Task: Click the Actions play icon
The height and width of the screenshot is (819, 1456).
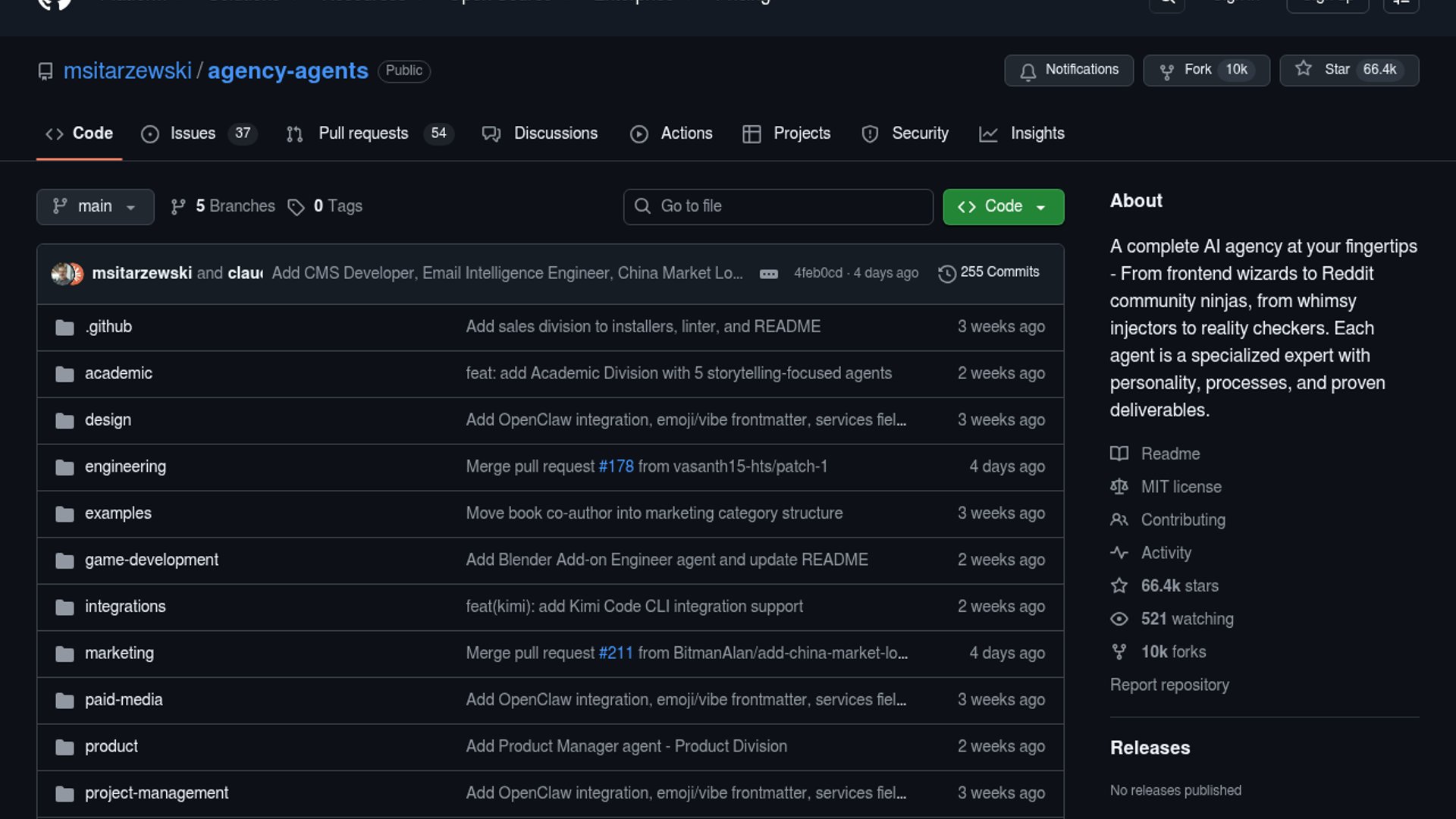Action: pyautogui.click(x=639, y=134)
